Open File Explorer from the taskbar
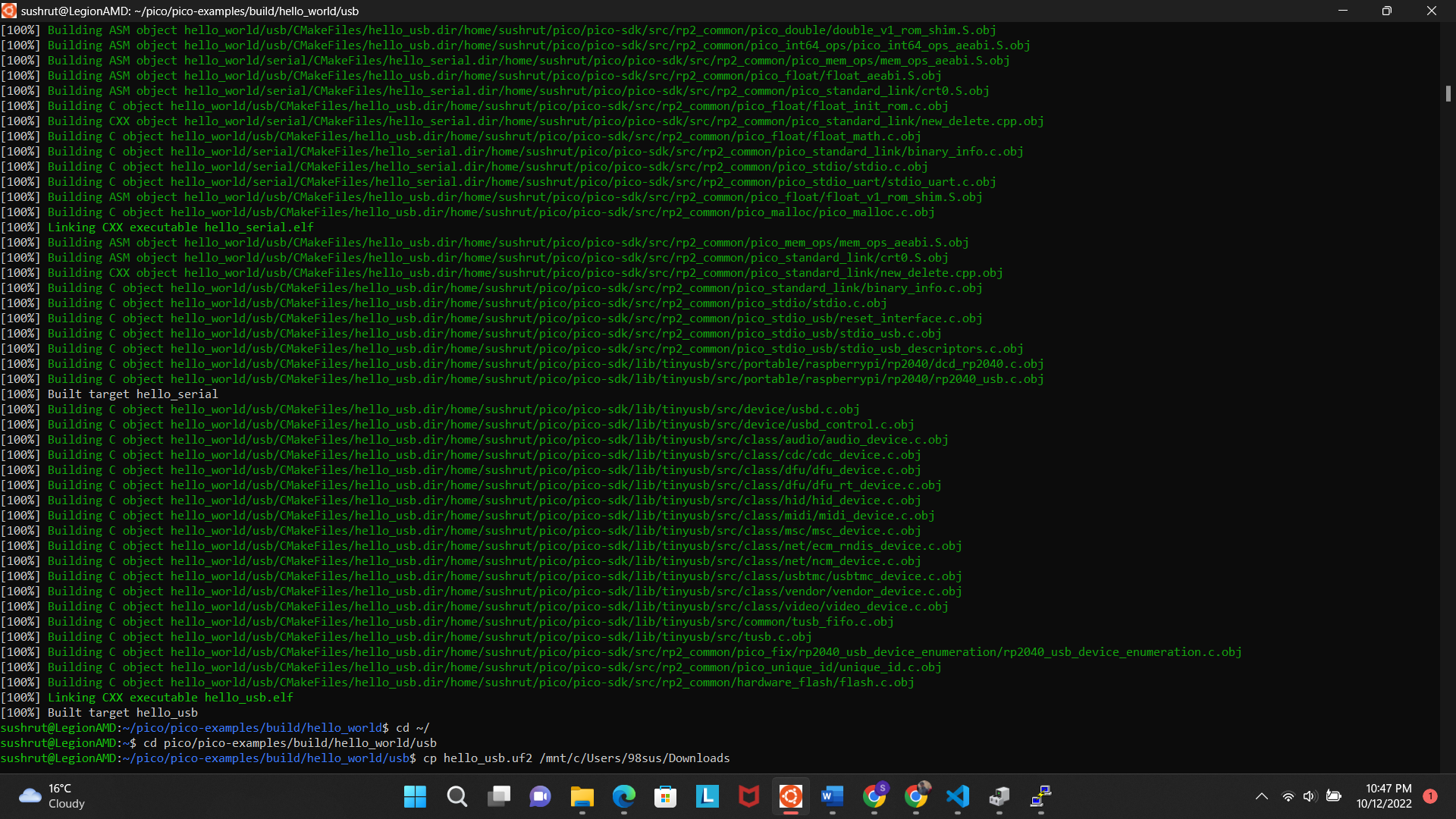The width and height of the screenshot is (1456, 819). (x=582, y=797)
